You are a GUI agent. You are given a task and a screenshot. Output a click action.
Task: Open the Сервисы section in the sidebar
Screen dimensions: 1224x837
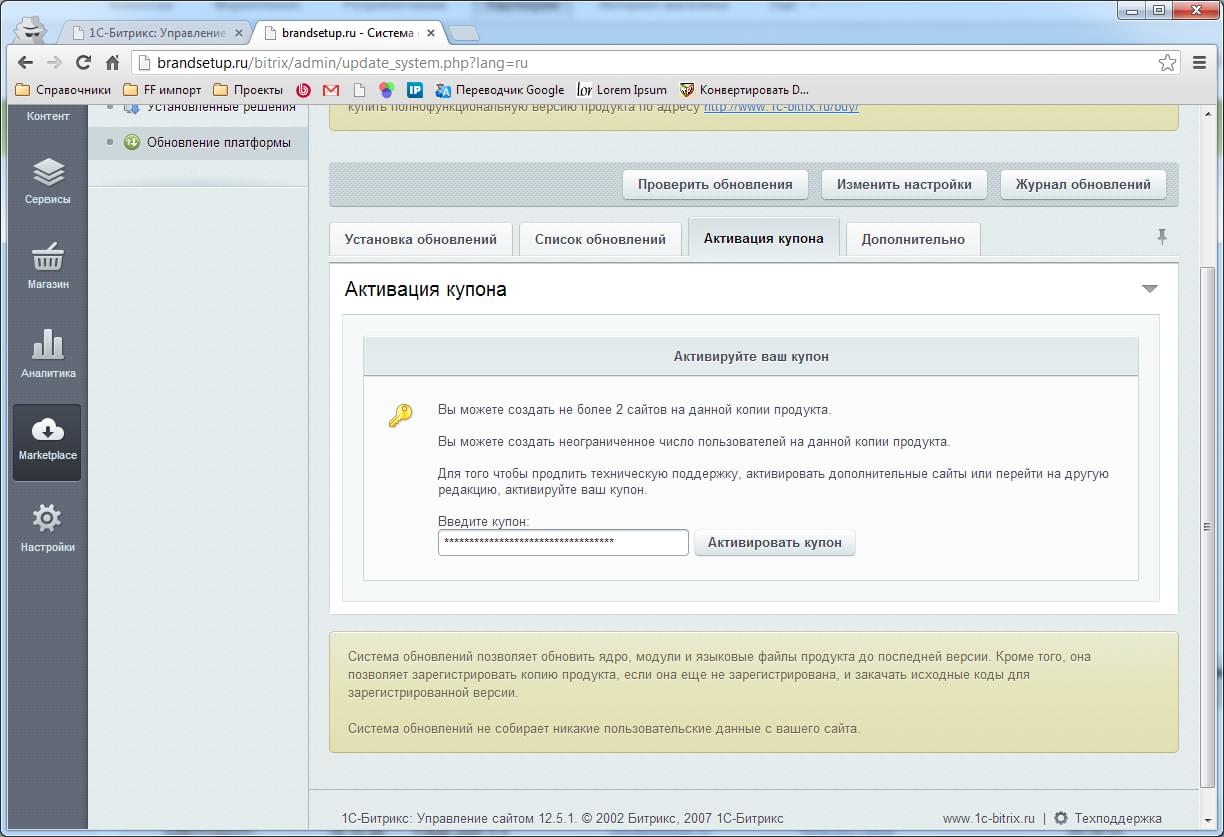(48, 182)
